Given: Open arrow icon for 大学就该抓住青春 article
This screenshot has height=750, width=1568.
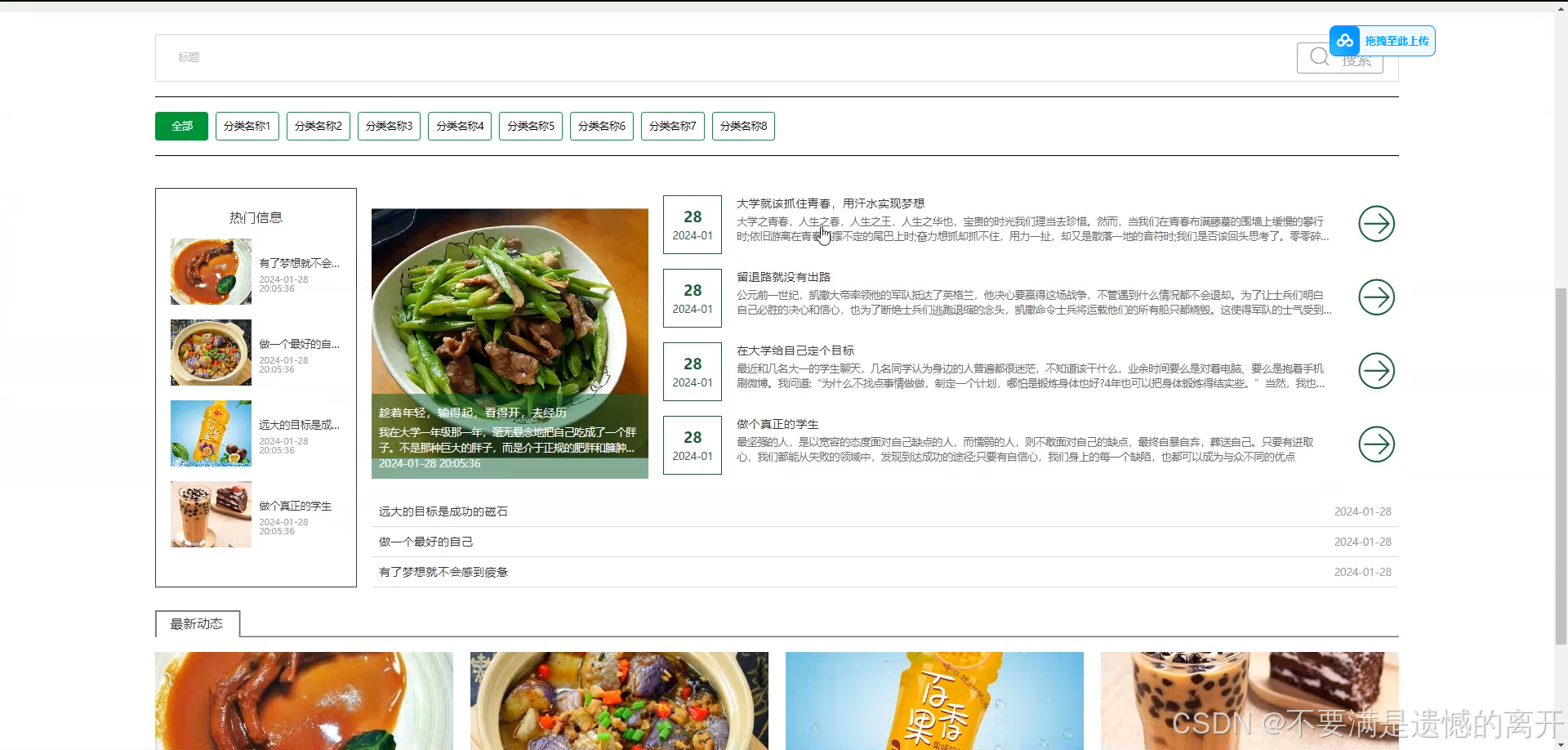Looking at the screenshot, I should 1376,224.
